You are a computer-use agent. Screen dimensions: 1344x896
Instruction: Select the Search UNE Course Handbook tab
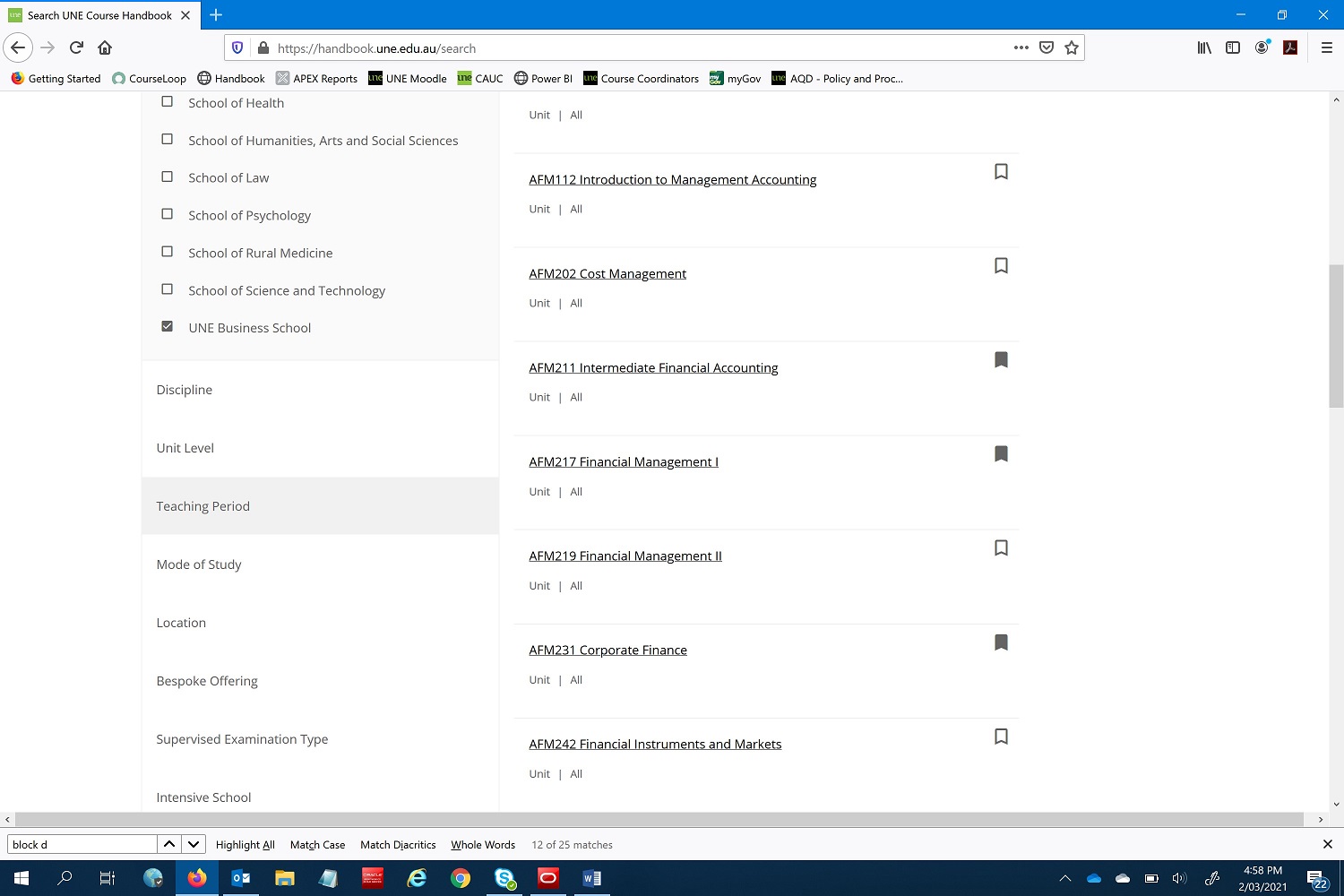(x=99, y=15)
